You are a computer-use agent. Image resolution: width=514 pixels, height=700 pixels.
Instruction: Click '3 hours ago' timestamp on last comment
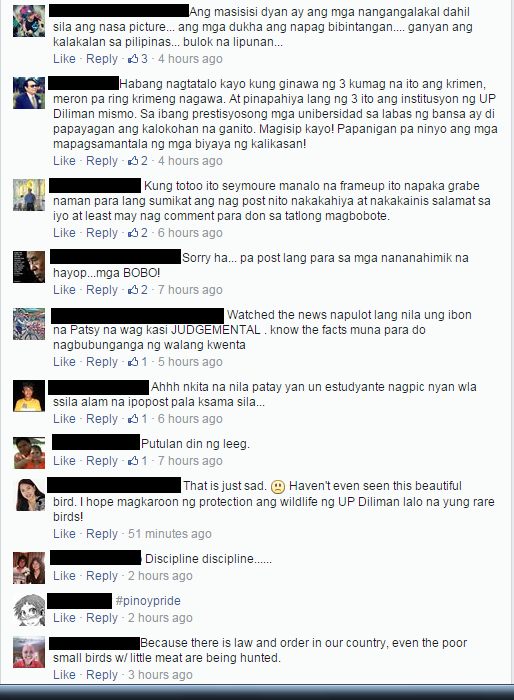coord(160,675)
